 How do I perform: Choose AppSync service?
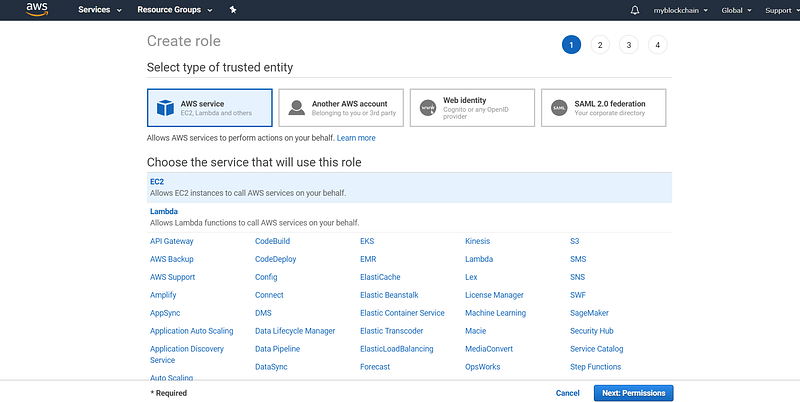click(x=165, y=313)
